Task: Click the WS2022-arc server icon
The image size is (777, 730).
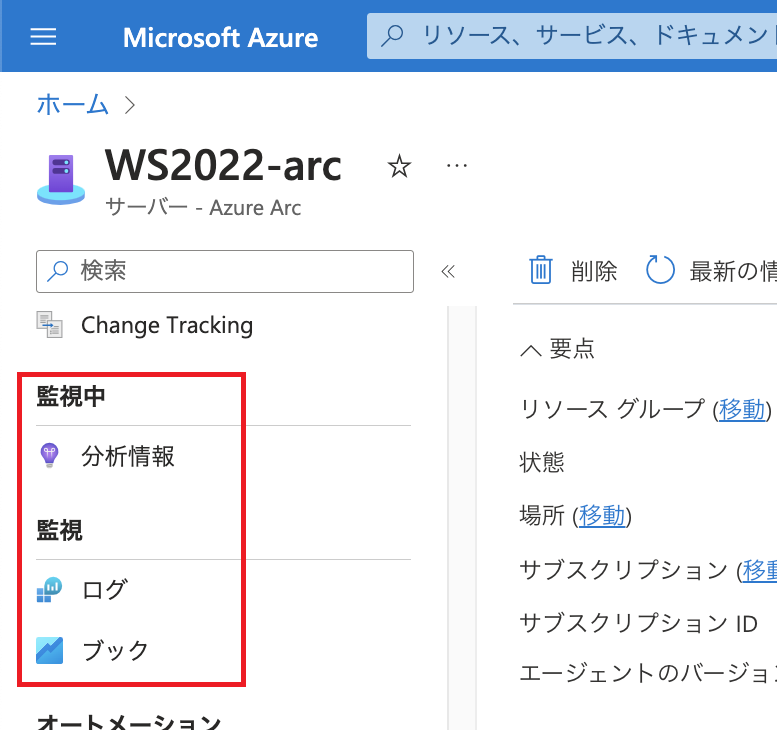Action: 61,179
